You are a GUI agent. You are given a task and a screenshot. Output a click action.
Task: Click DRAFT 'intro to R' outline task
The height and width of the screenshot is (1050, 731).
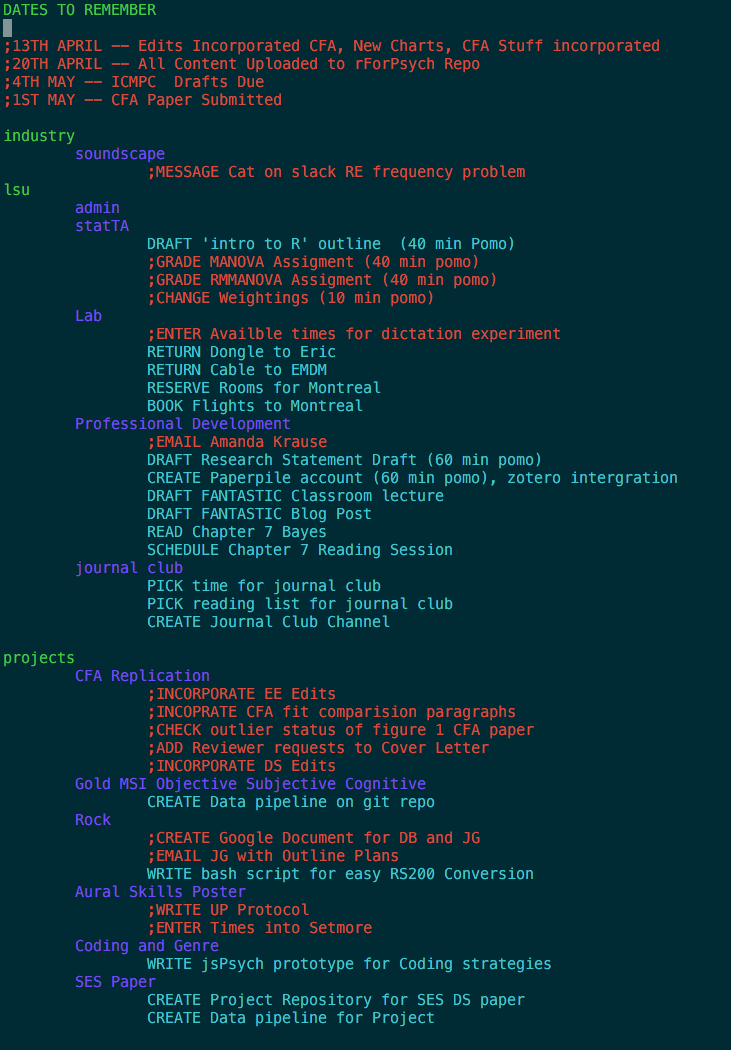tap(331, 244)
